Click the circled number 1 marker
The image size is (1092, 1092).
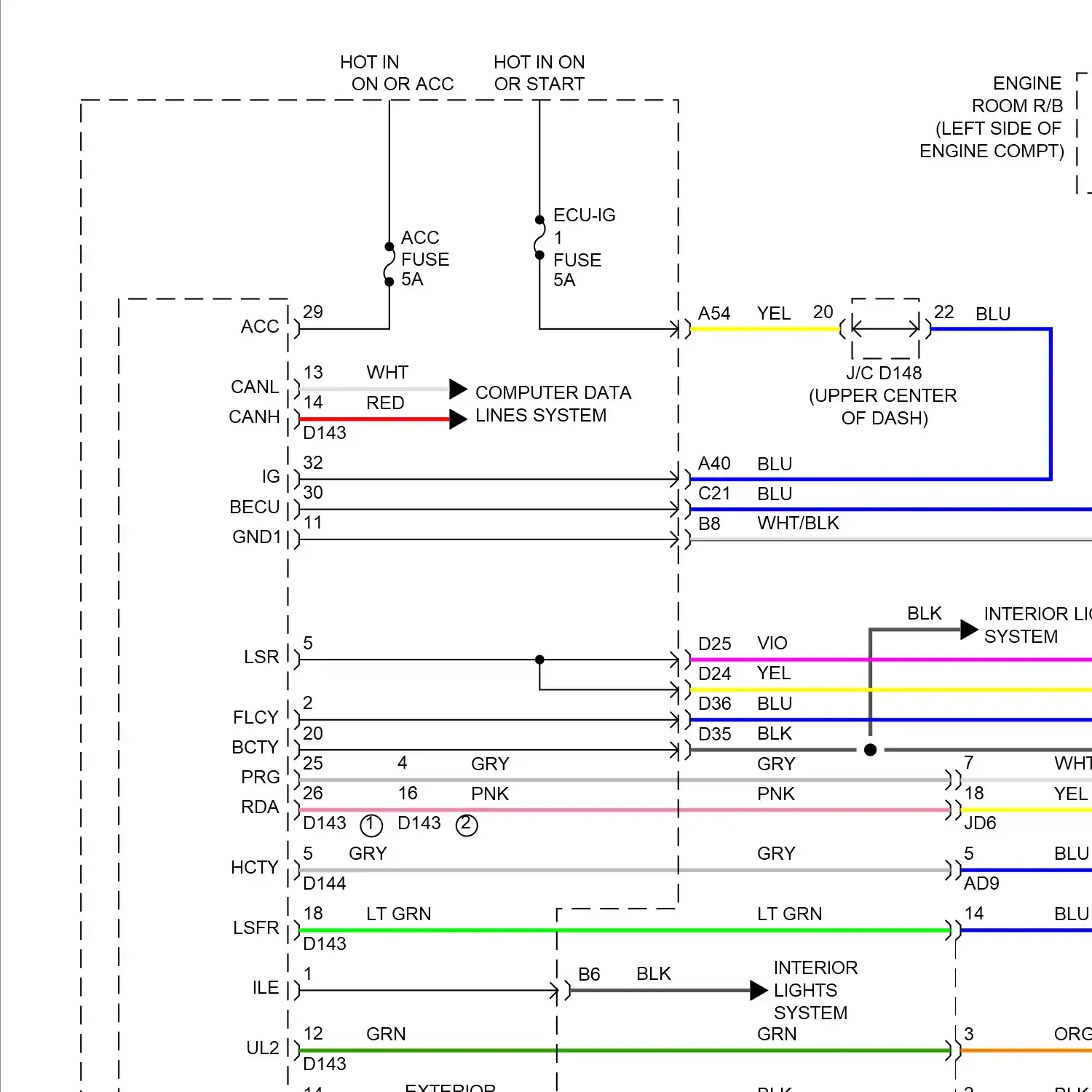371,825
